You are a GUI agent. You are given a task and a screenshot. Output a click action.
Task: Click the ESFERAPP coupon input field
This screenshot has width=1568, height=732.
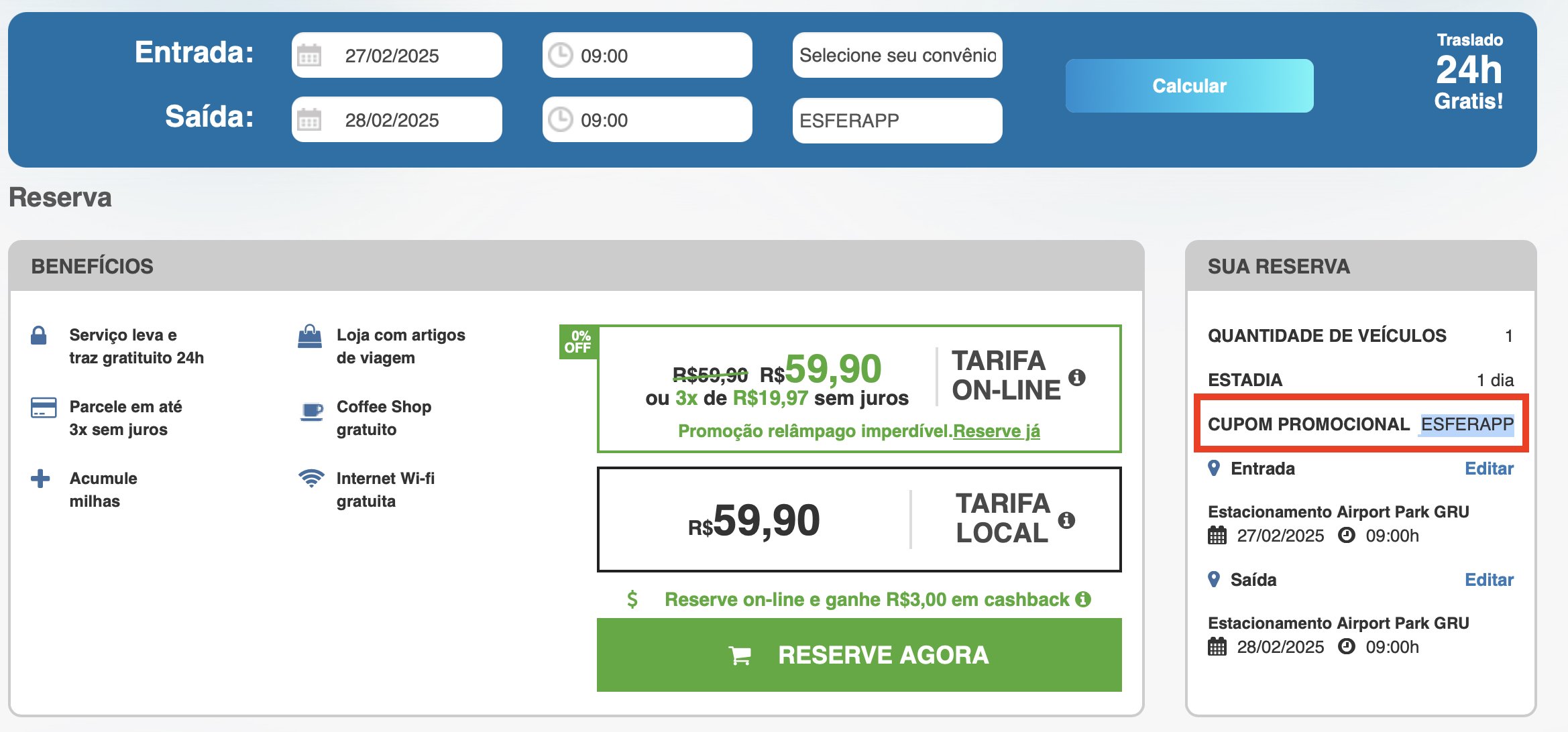point(897,121)
